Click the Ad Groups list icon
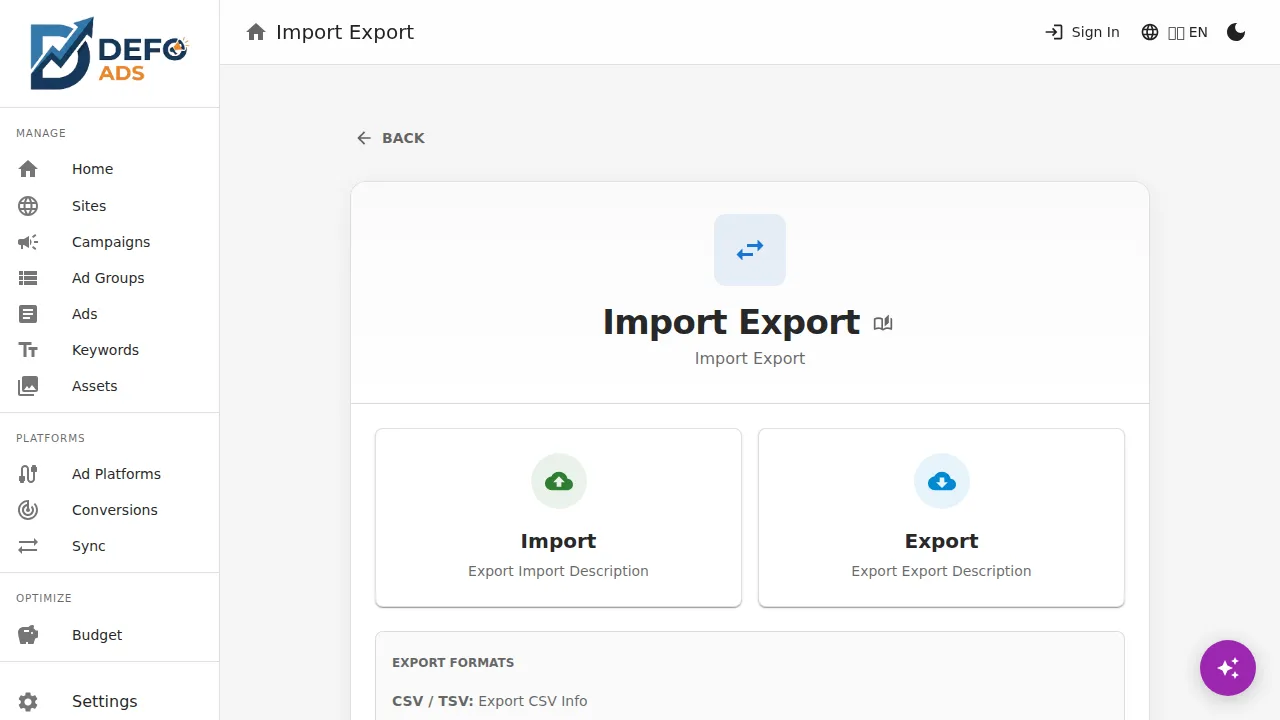 pyautogui.click(x=28, y=278)
